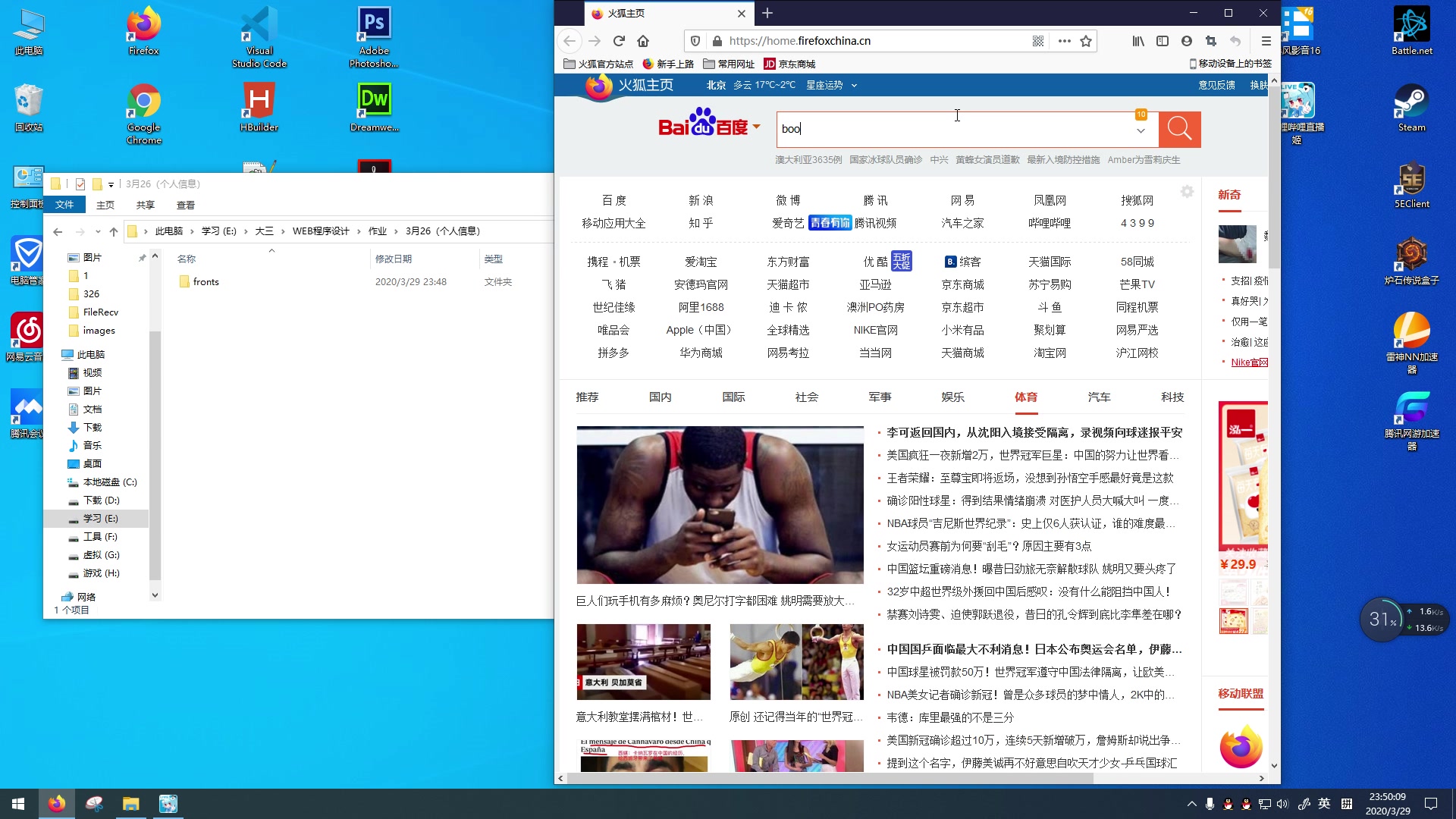1456x819 pixels.
Task: Click the orange Baidu search button
Action: pos(1179,129)
